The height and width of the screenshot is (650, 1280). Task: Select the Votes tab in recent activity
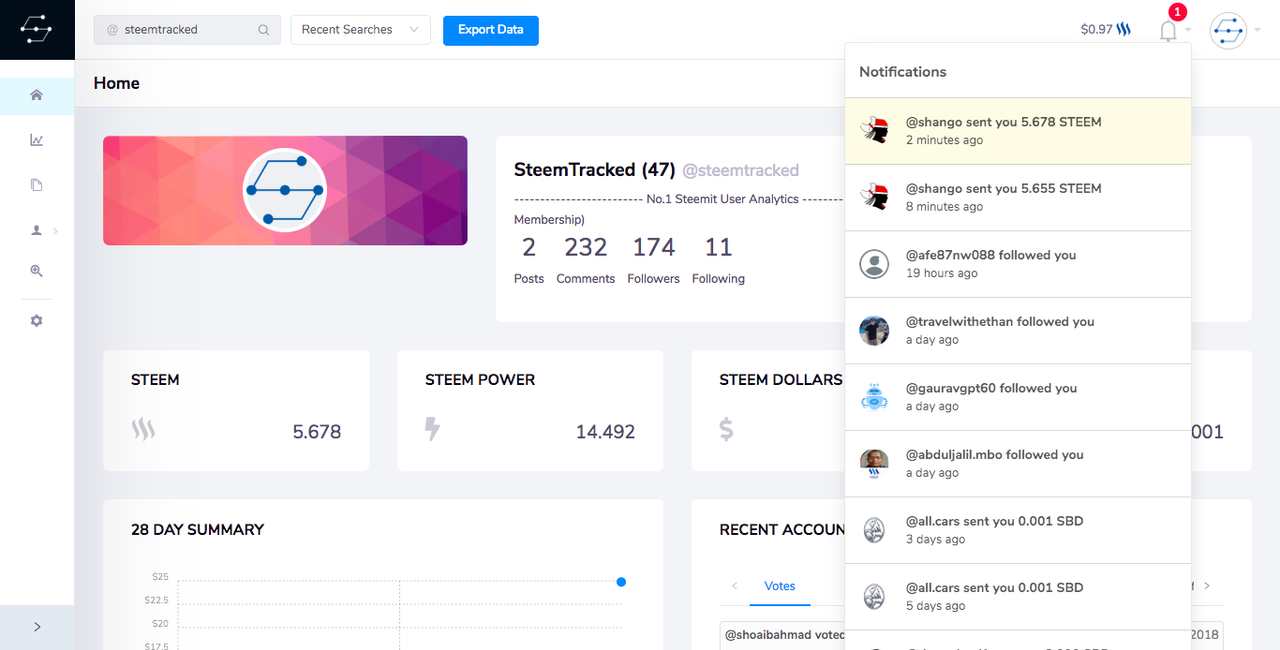[x=780, y=586]
